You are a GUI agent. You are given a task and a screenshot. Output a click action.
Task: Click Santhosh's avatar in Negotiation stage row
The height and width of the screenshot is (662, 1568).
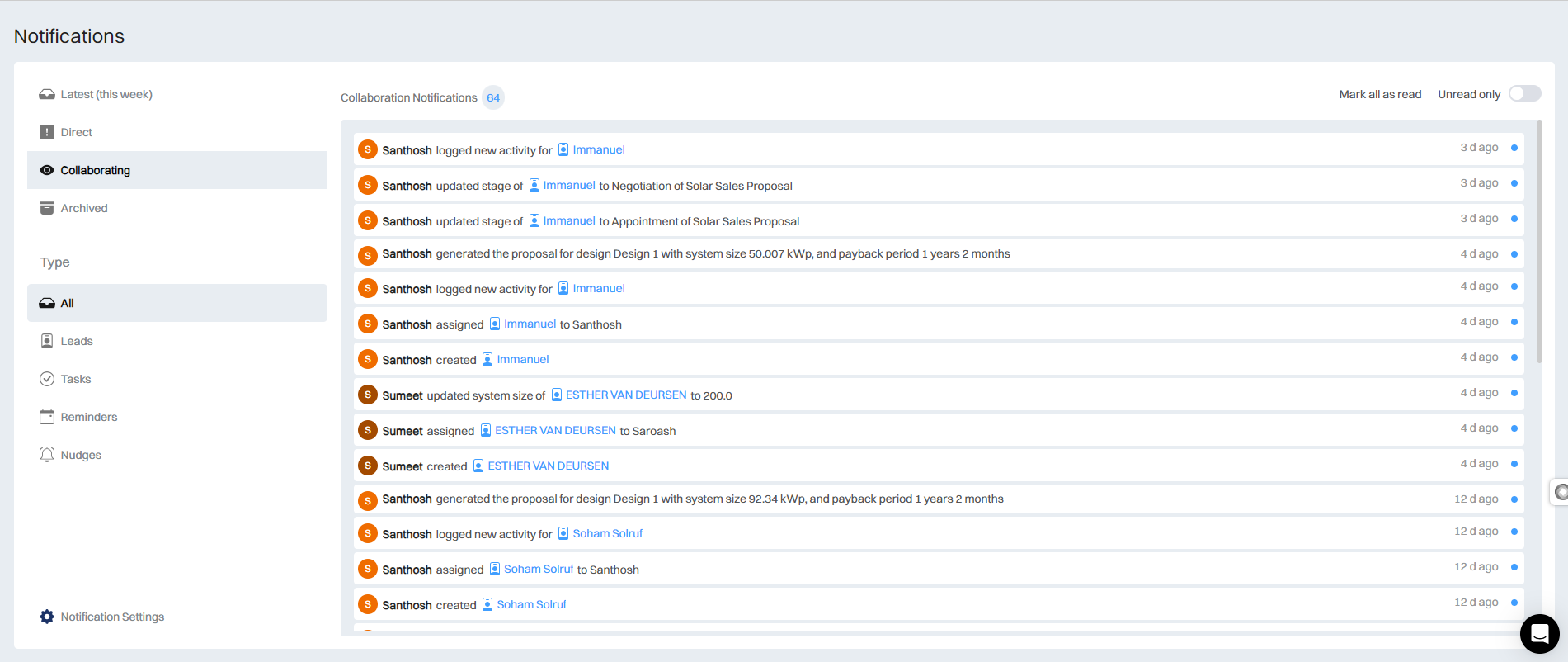pos(368,185)
